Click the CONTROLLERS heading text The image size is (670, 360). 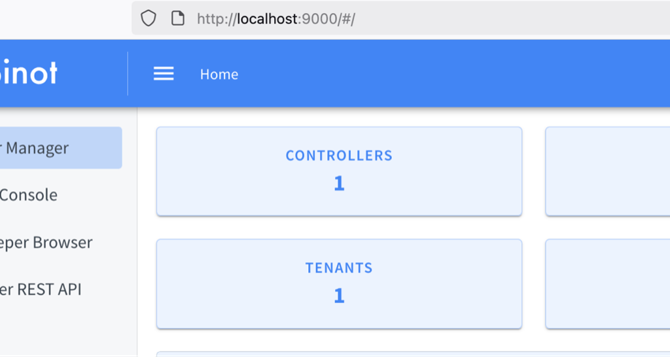339,155
